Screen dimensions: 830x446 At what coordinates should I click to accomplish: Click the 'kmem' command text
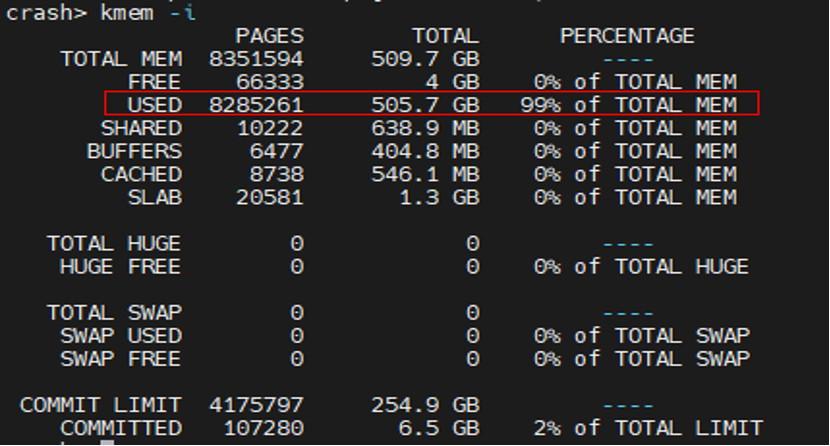tap(127, 12)
